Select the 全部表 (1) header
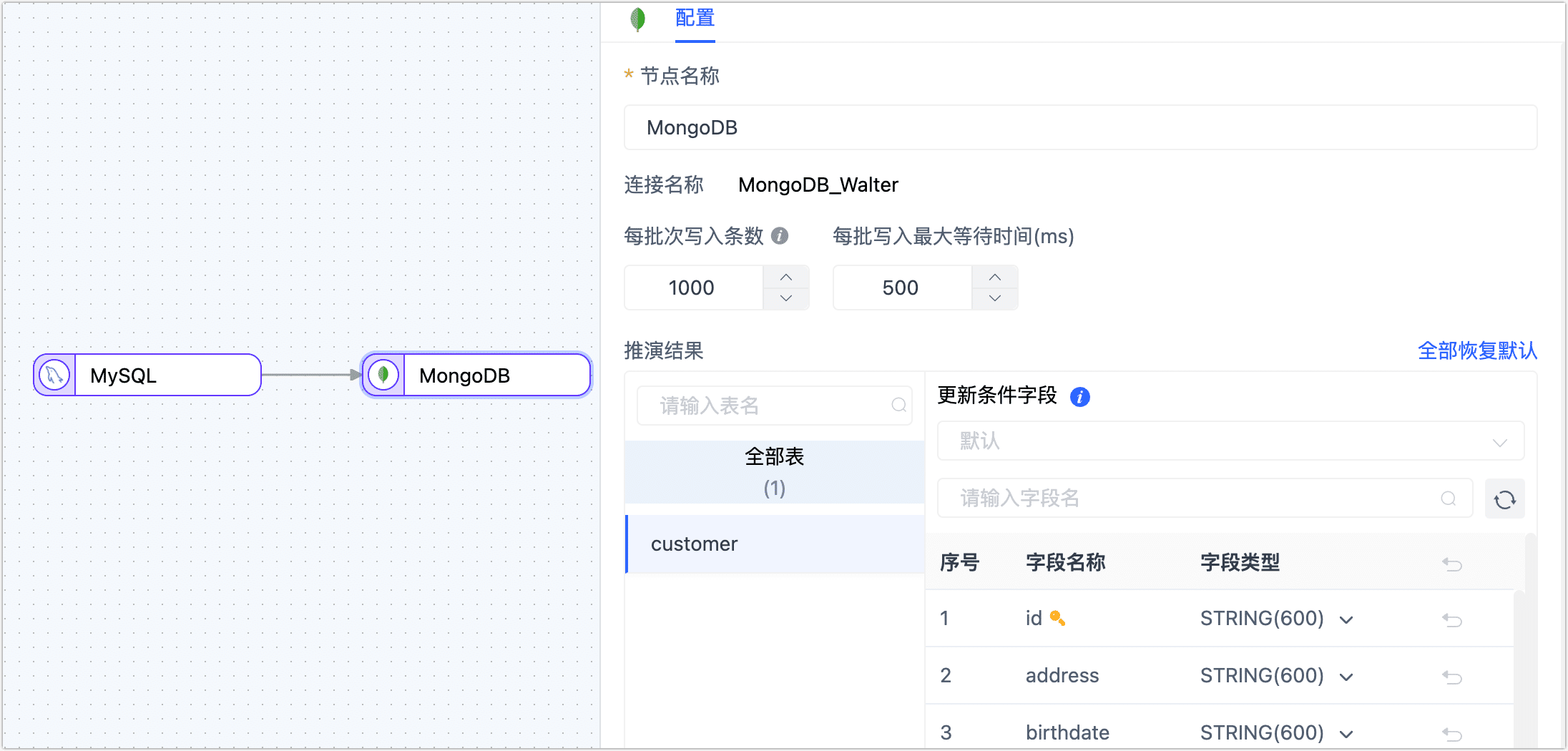1568x751 pixels. pos(775,472)
